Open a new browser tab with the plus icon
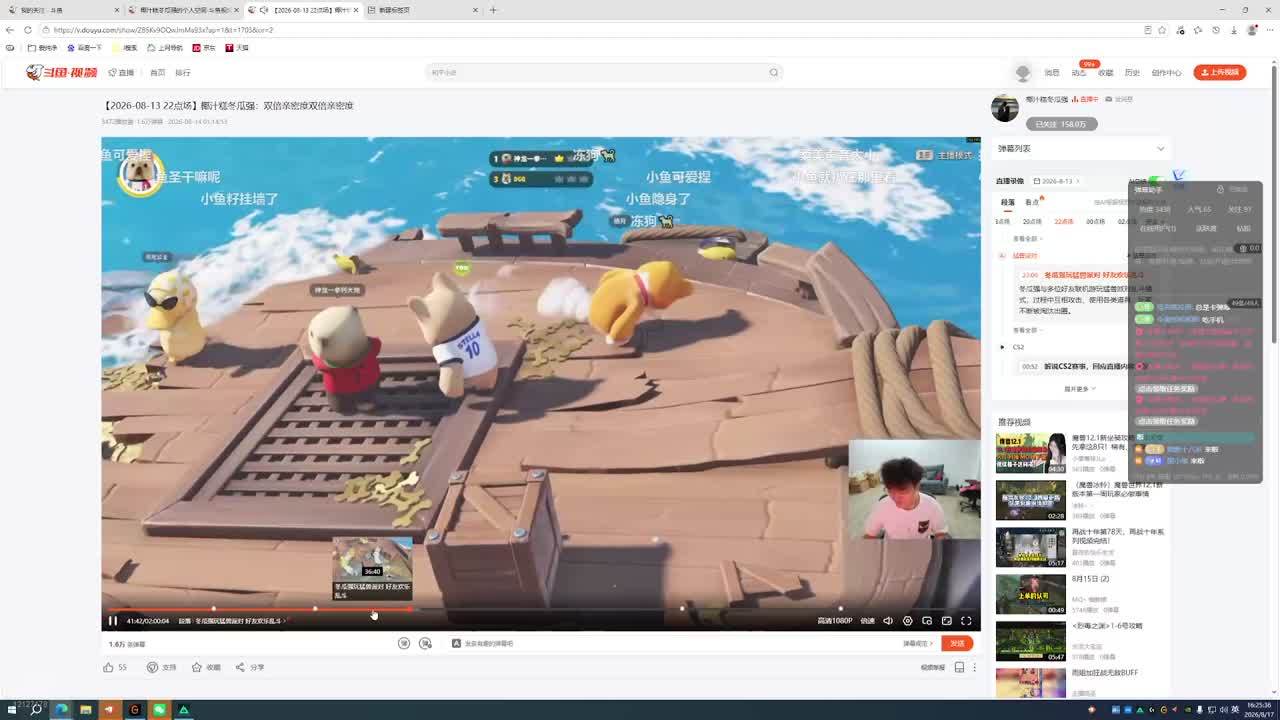The height and width of the screenshot is (720, 1280). 493,10
